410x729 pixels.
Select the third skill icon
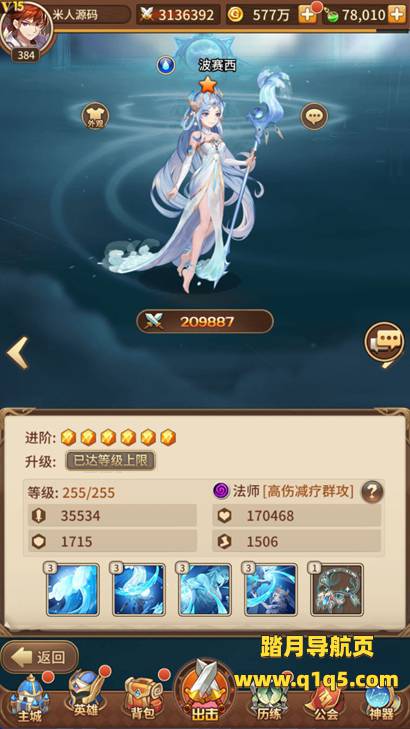tap(205, 590)
